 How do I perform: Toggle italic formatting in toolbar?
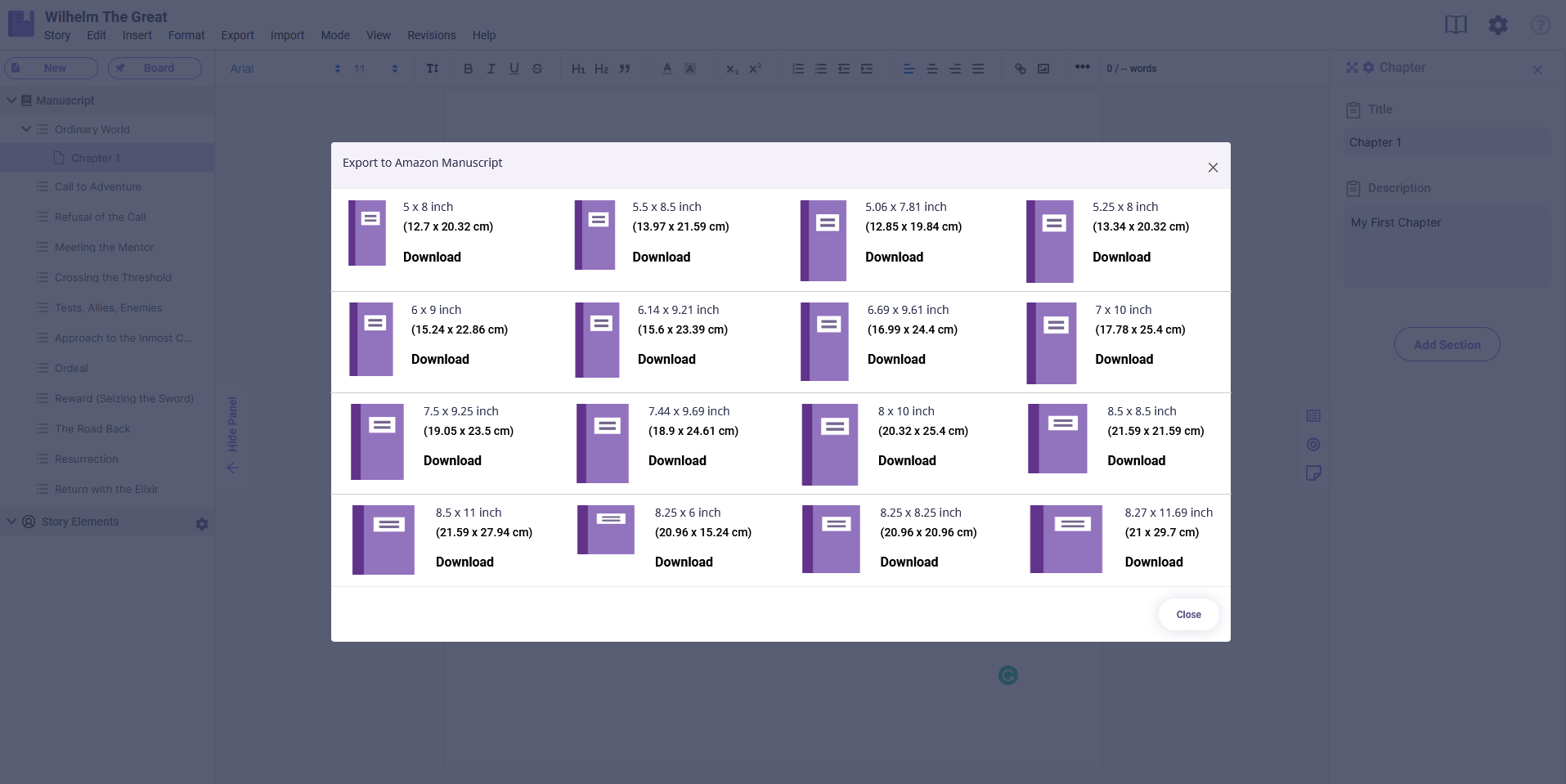[x=491, y=69]
